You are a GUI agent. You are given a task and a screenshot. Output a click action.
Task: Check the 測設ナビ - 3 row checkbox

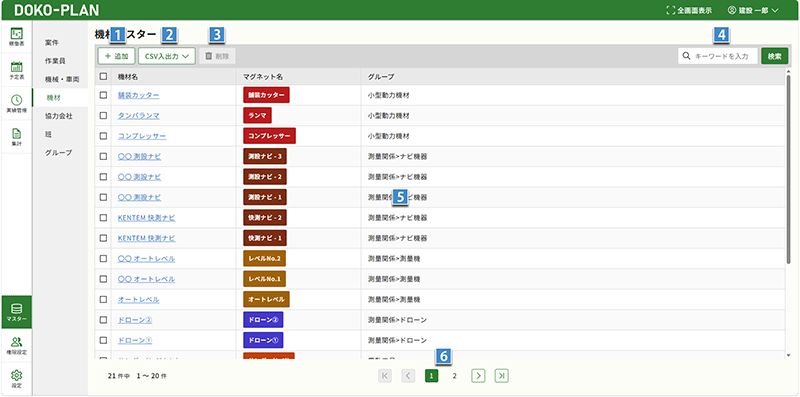coord(104,157)
